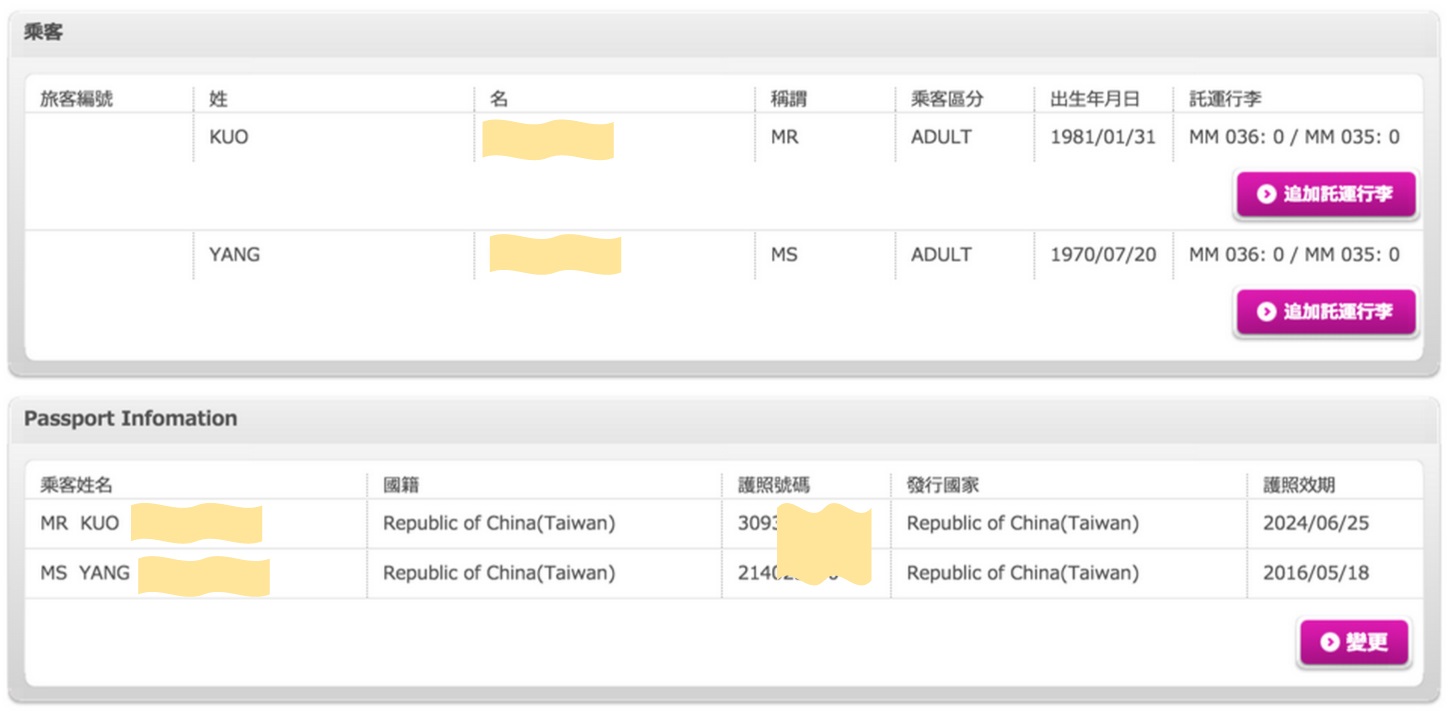The image size is (1449, 714).
Task: Select the KUO surname cell in passenger table
Action: coord(229,137)
